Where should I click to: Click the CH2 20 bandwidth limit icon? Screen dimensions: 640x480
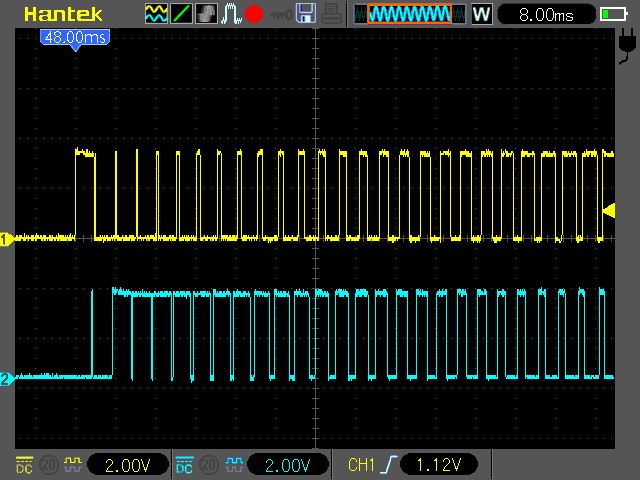209,464
